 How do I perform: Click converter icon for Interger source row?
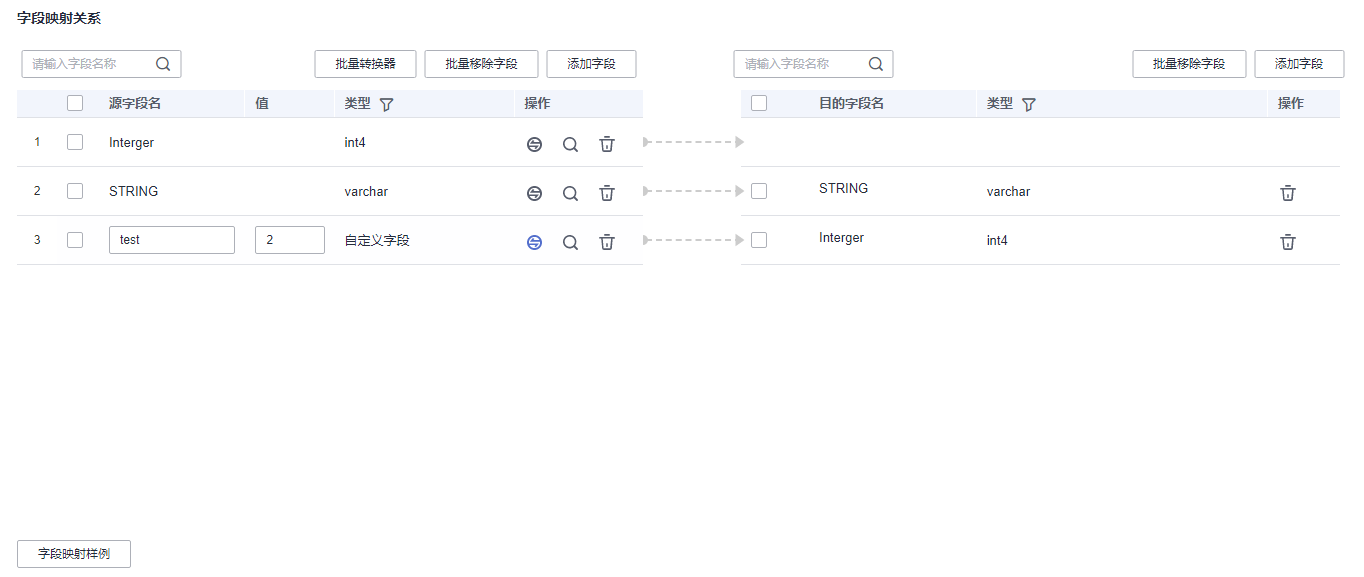point(534,144)
